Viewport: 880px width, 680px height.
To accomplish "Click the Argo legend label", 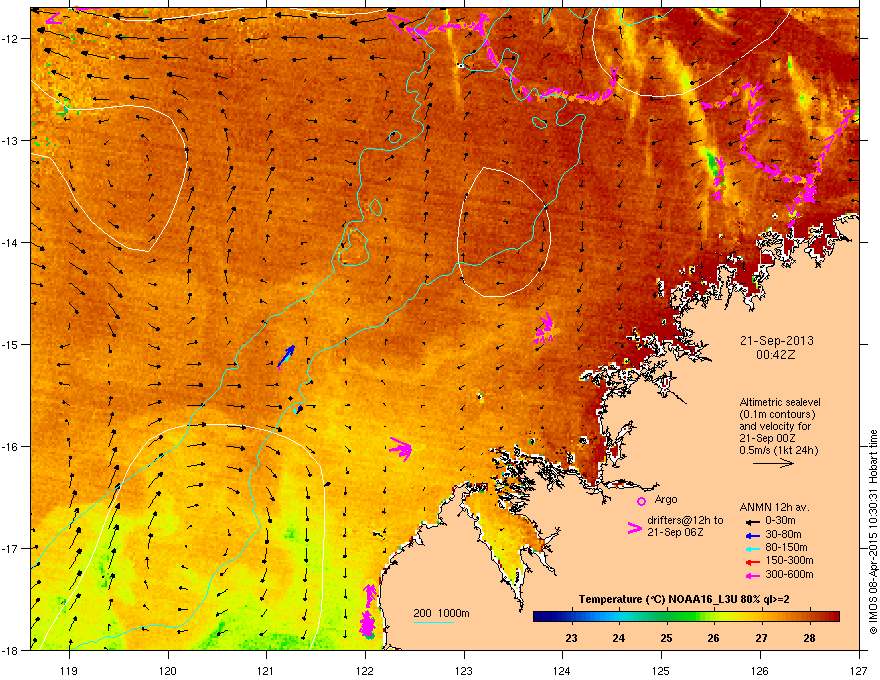I will point(666,499).
